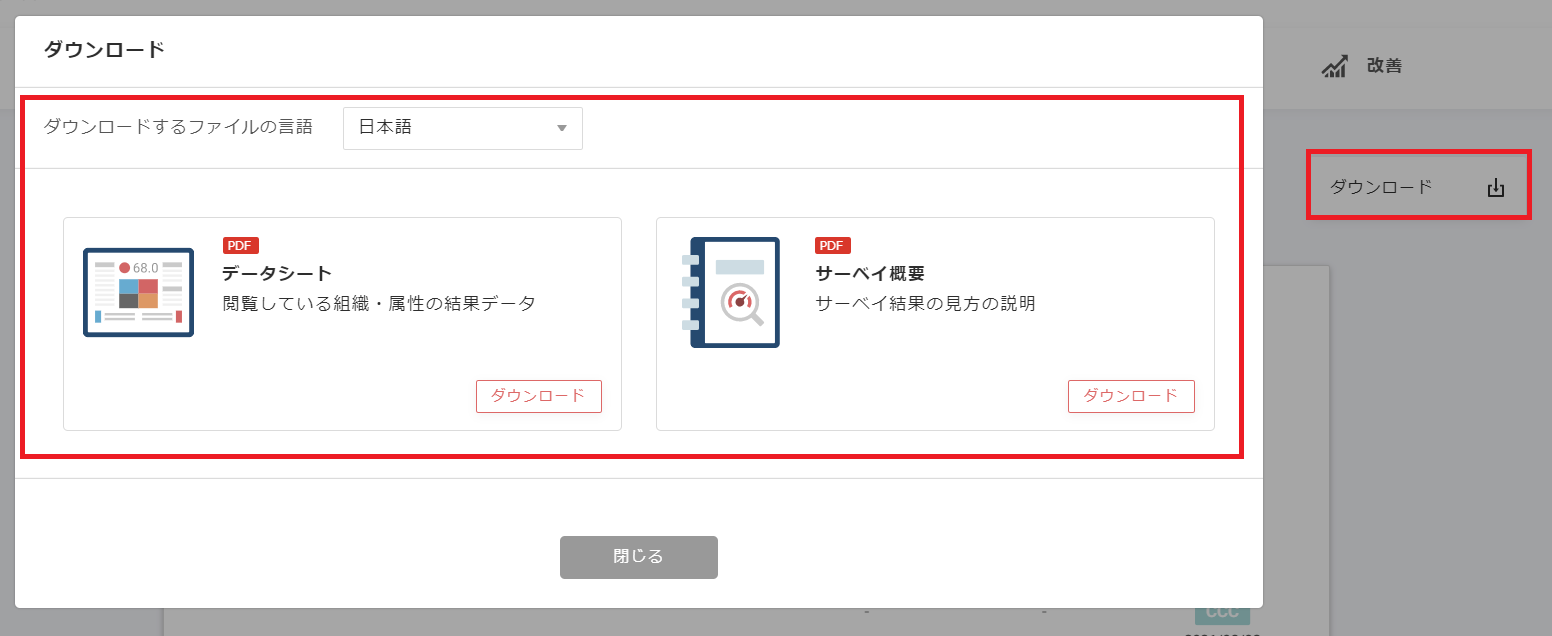Open the 日本語 language dropdown
The height and width of the screenshot is (636, 1552).
coord(462,128)
